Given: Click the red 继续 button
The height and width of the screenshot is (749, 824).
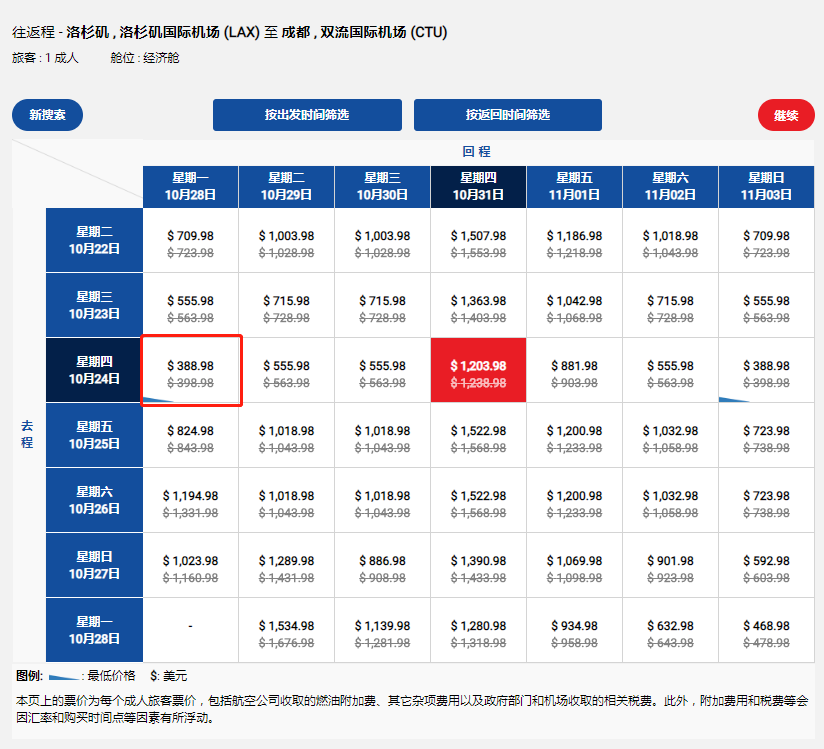Looking at the screenshot, I should pos(786,115).
